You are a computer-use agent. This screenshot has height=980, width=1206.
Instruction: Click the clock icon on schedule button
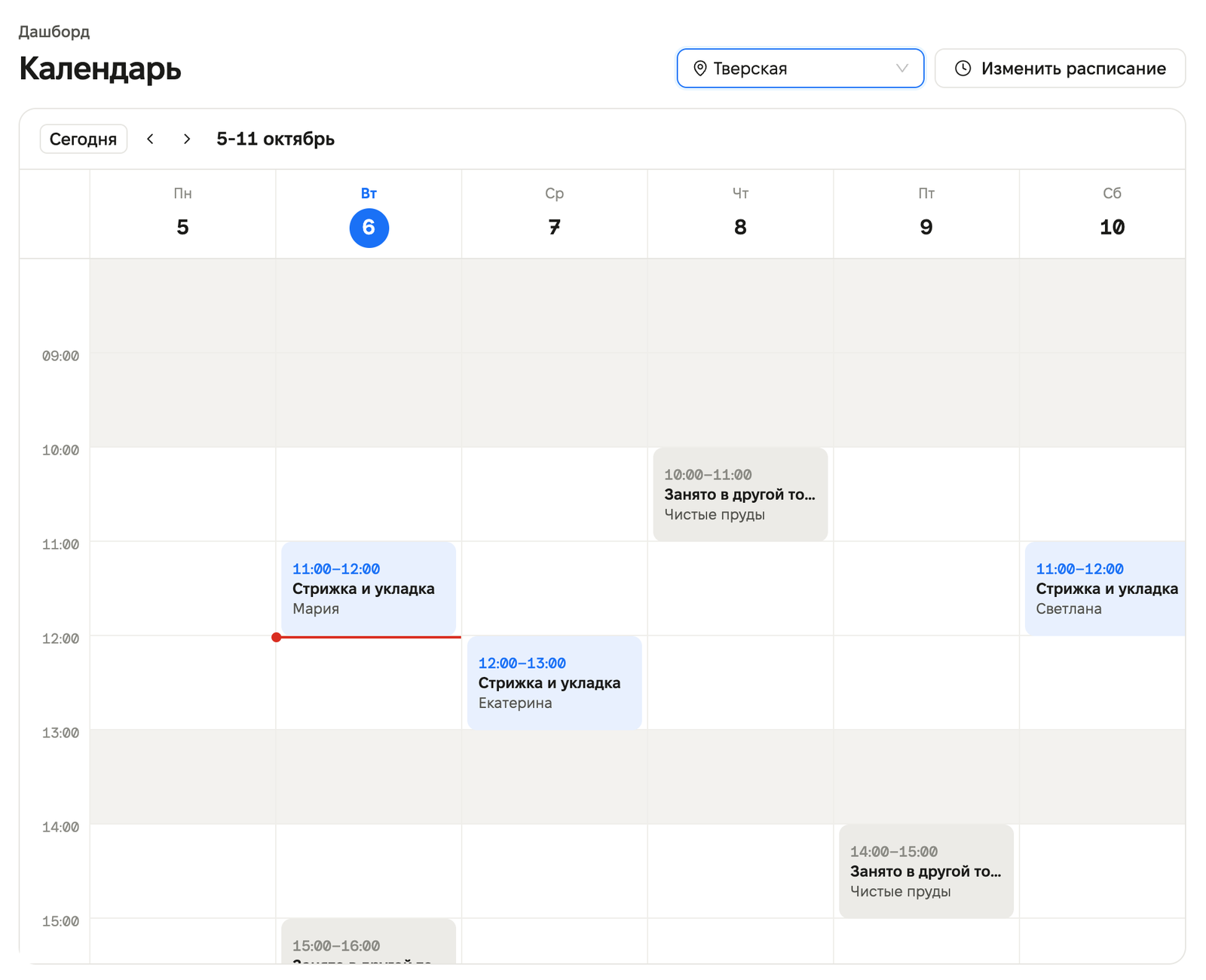click(x=963, y=69)
